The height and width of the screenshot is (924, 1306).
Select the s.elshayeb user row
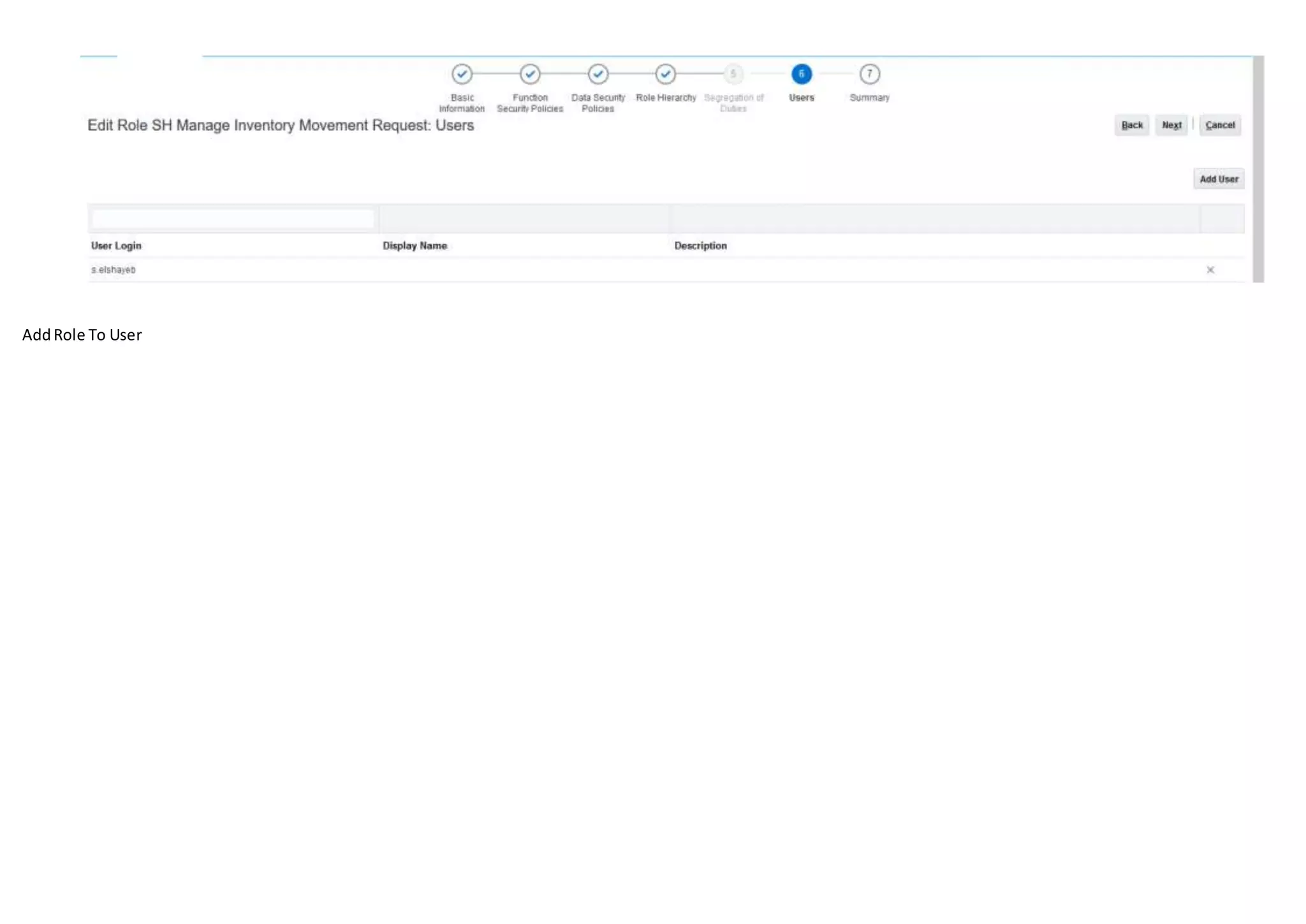coord(114,270)
